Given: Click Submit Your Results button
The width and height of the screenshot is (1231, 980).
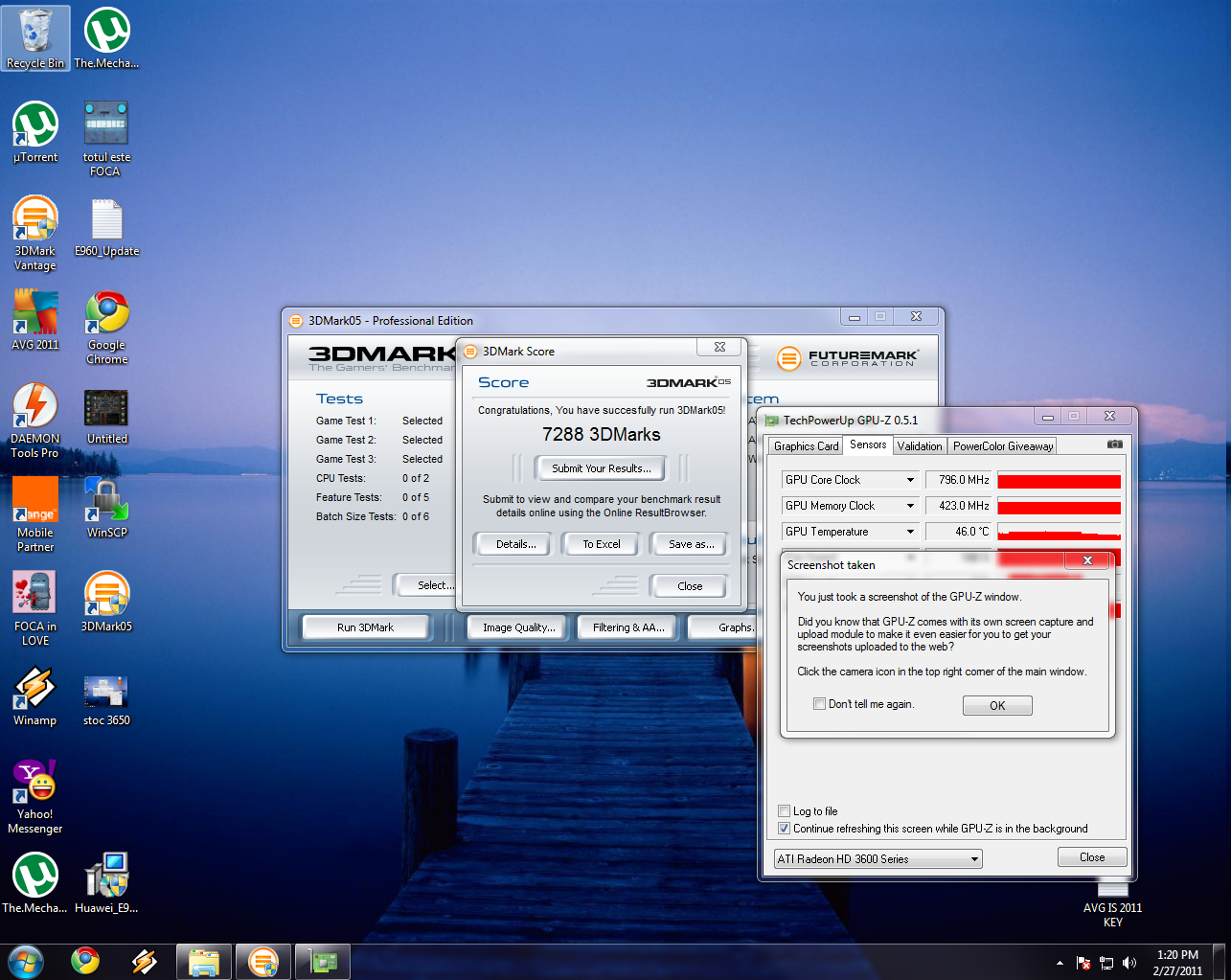Looking at the screenshot, I should (602, 468).
